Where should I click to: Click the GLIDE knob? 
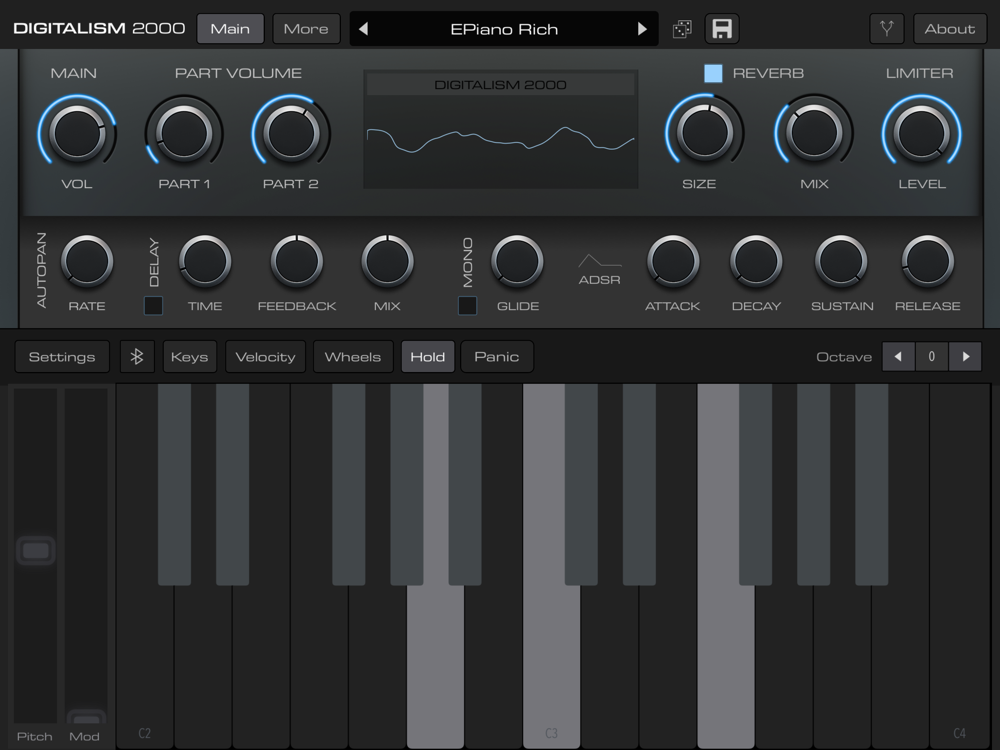pos(517,261)
